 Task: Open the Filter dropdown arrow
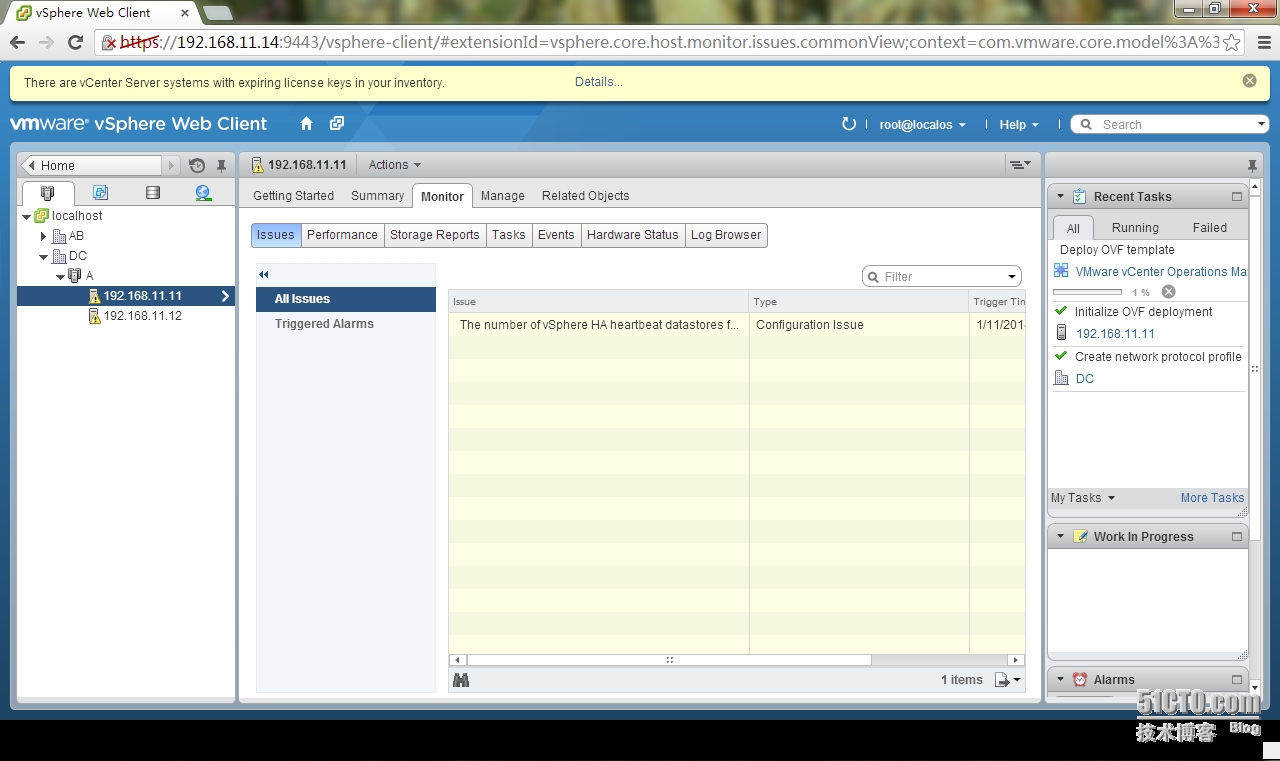click(1012, 277)
